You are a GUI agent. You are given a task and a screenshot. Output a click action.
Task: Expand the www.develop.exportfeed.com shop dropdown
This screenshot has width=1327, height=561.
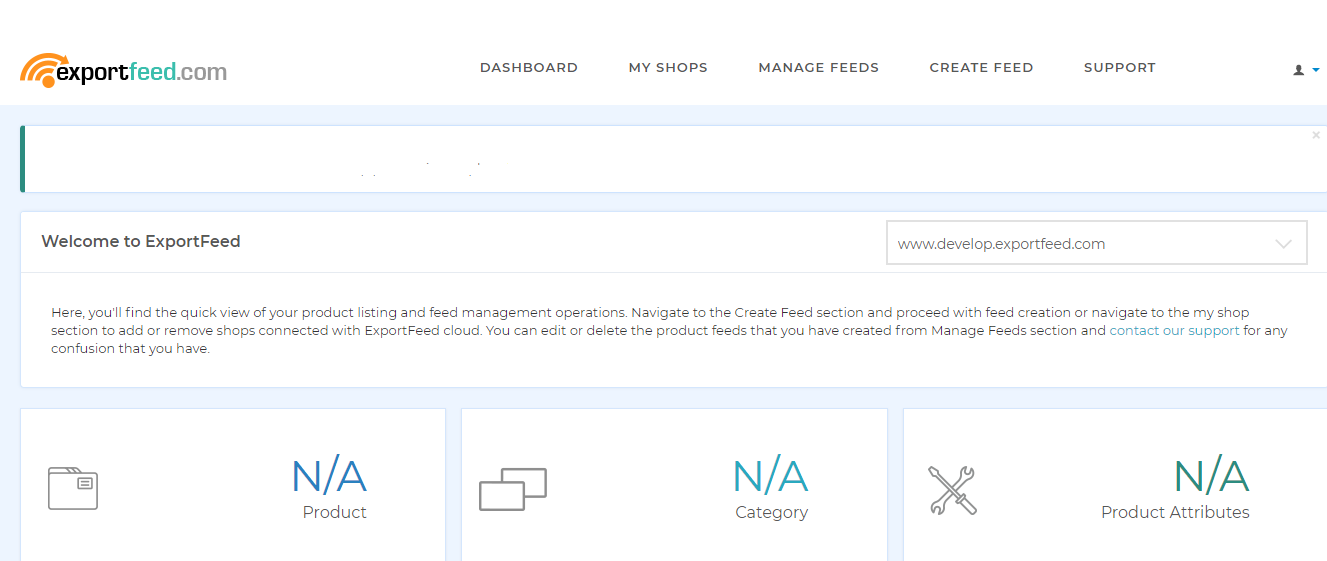tap(1097, 243)
